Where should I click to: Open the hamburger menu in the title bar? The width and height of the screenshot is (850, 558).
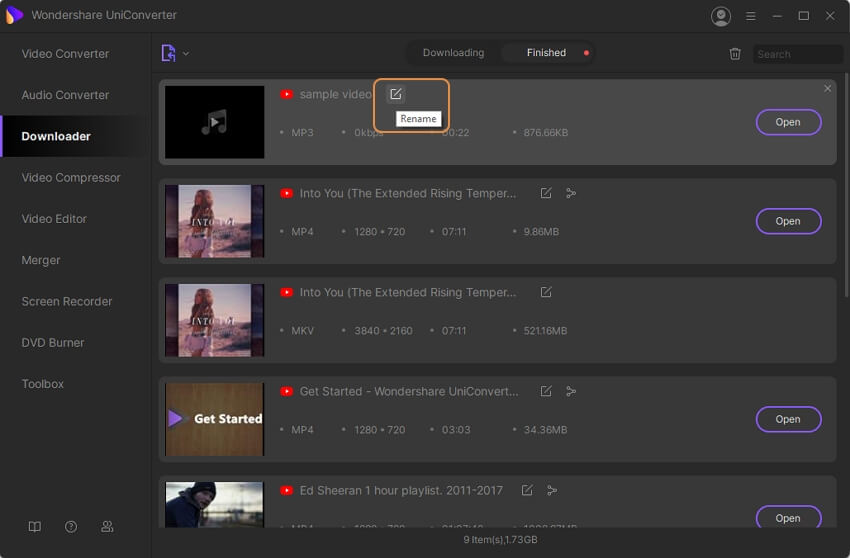tap(751, 16)
